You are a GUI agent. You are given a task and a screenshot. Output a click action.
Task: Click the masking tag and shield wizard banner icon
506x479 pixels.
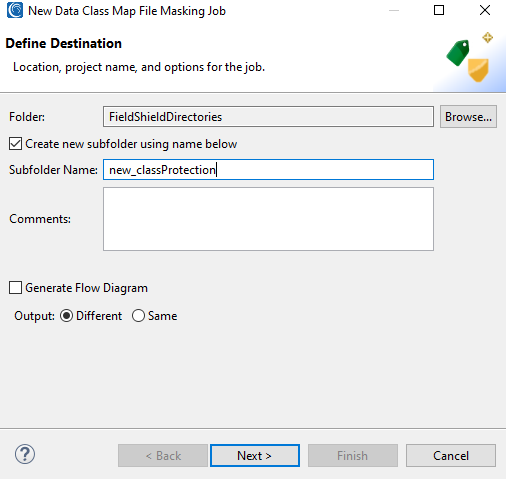[x=470, y=57]
